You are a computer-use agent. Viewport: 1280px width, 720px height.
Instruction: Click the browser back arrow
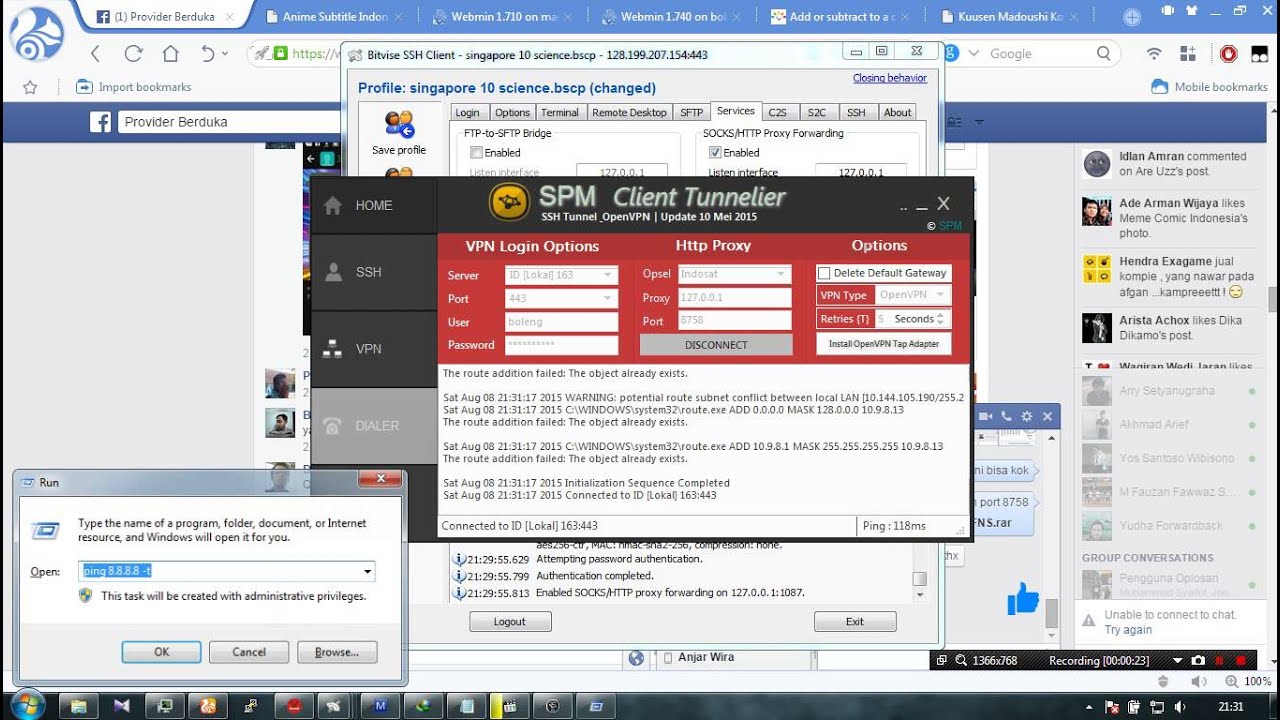pyautogui.click(x=96, y=54)
